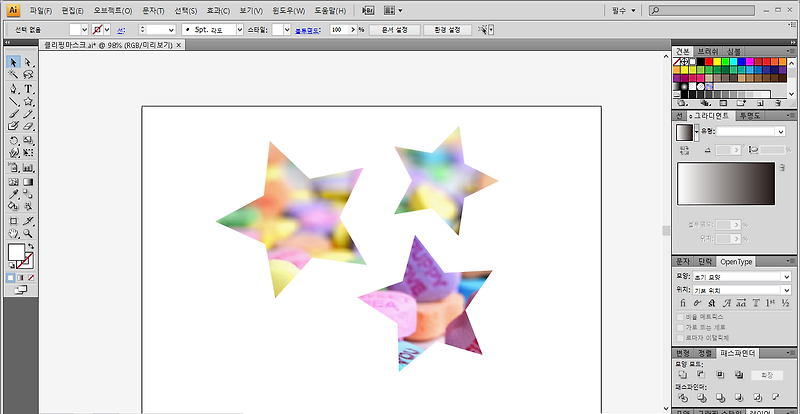This screenshot has height=414, width=800.
Task: Switch to the 브러쉬 tab
Action: [708, 52]
